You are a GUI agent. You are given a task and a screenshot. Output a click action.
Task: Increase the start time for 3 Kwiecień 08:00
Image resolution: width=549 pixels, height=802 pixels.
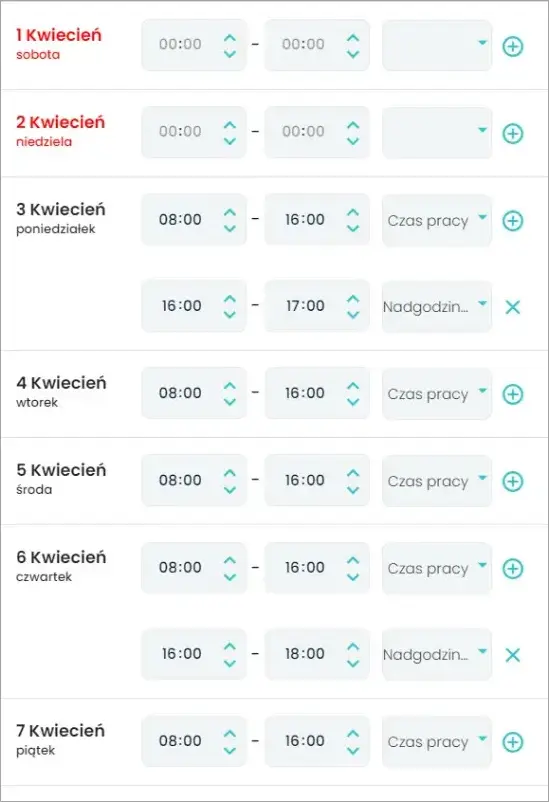[230, 212]
